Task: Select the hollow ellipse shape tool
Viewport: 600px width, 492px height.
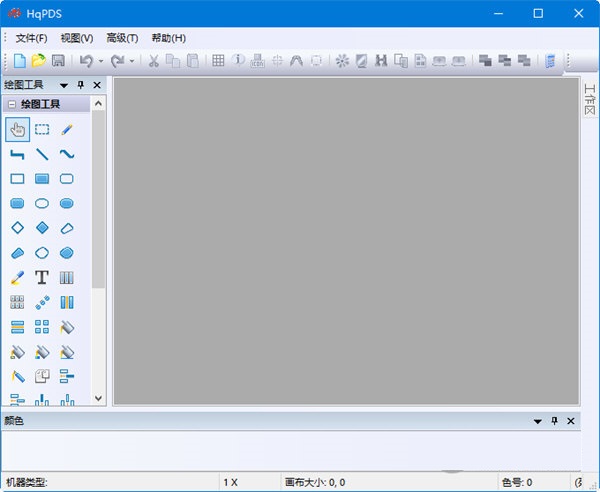Action: click(42, 203)
